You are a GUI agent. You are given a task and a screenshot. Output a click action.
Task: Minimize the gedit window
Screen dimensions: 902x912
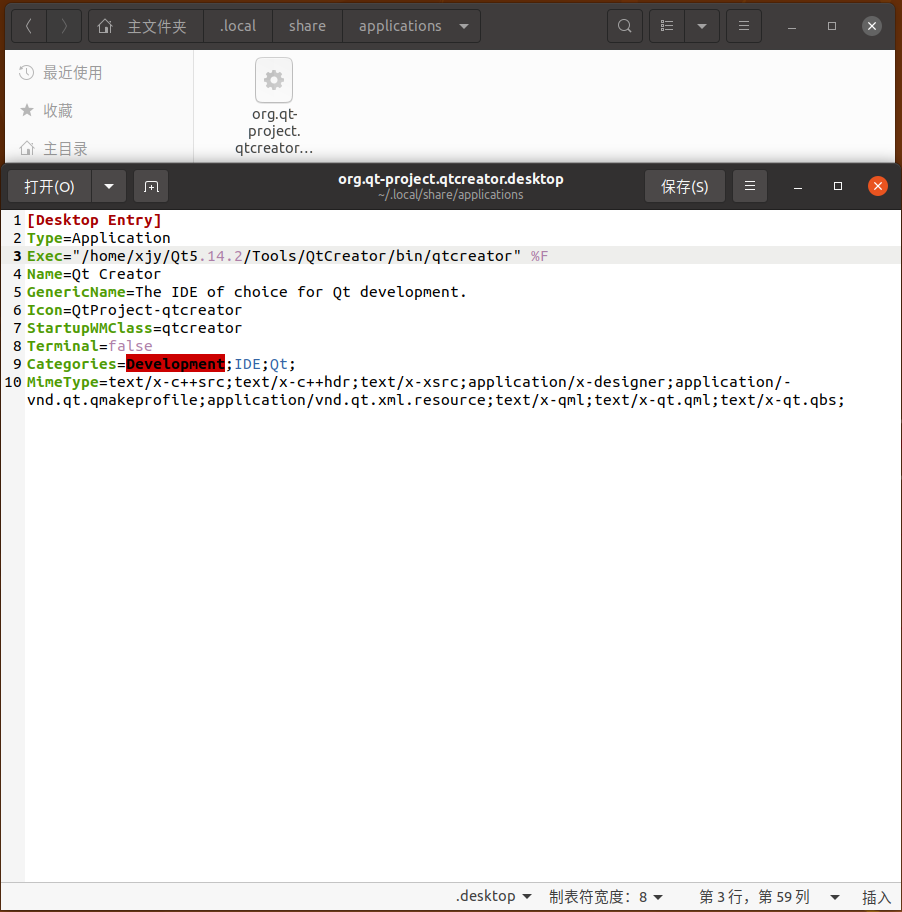pos(798,187)
